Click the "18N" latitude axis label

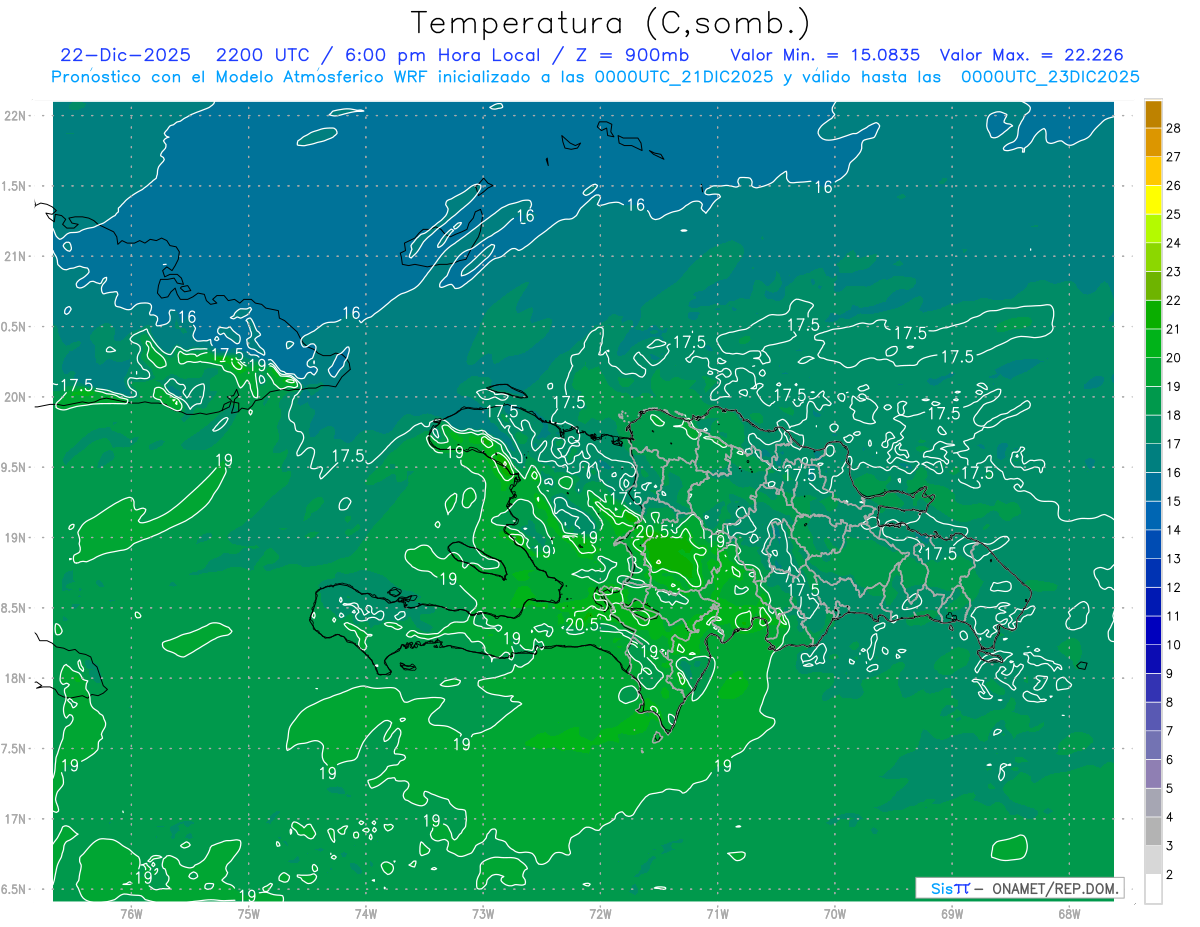pos(15,679)
